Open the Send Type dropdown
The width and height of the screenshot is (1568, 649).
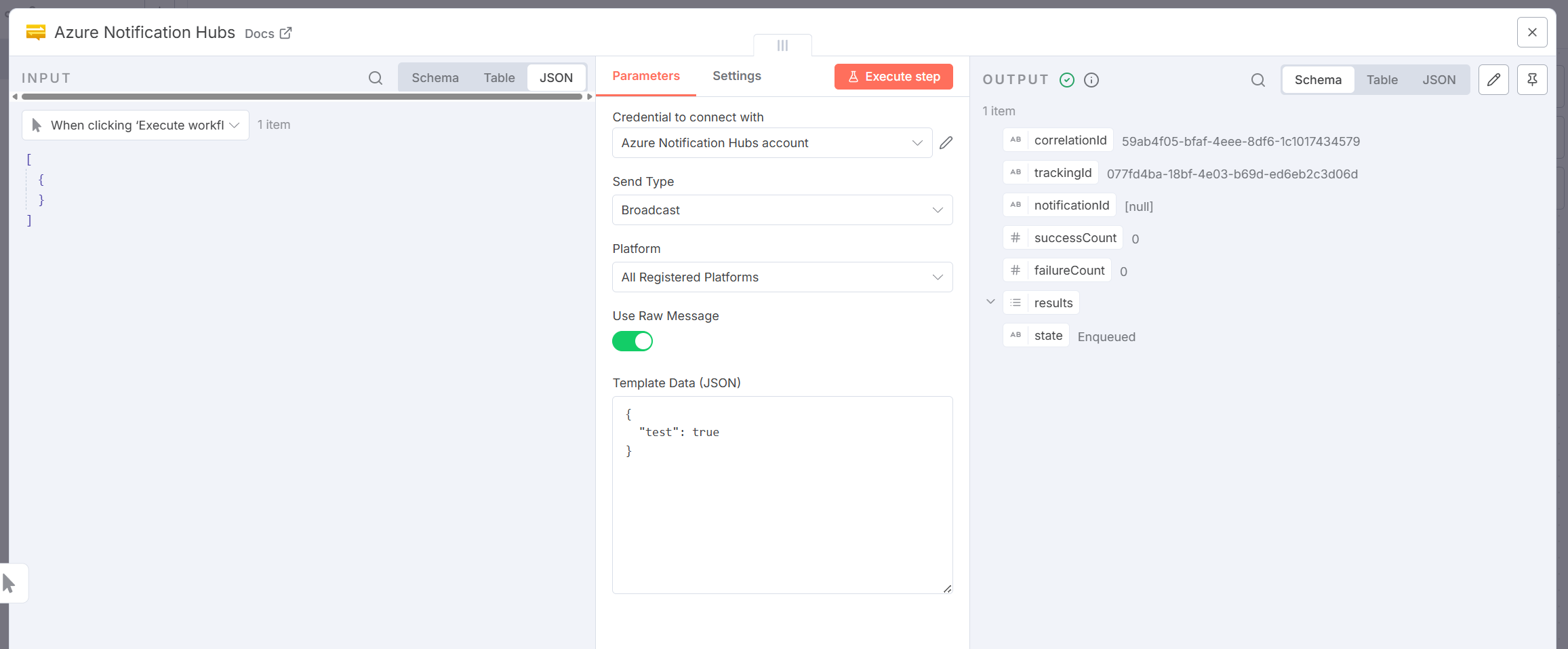pyautogui.click(x=782, y=210)
